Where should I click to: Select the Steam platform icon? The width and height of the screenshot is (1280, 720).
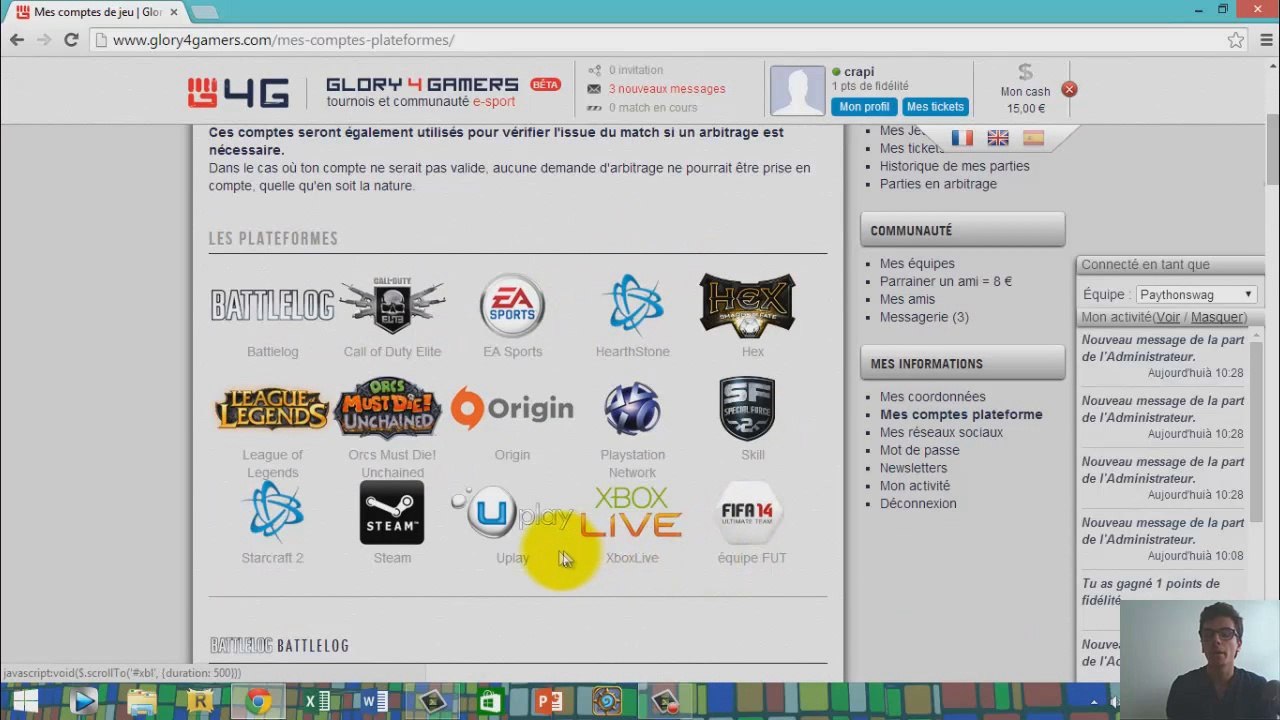coord(392,512)
